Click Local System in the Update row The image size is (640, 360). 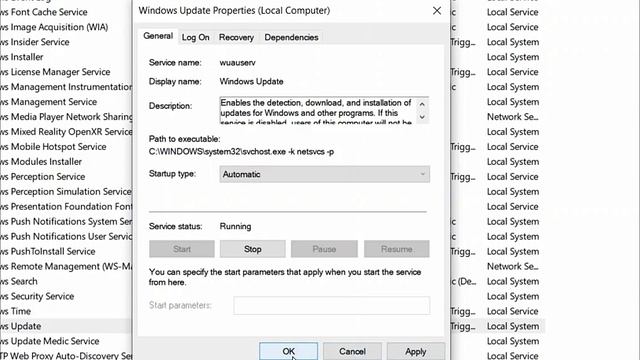[x=513, y=327]
